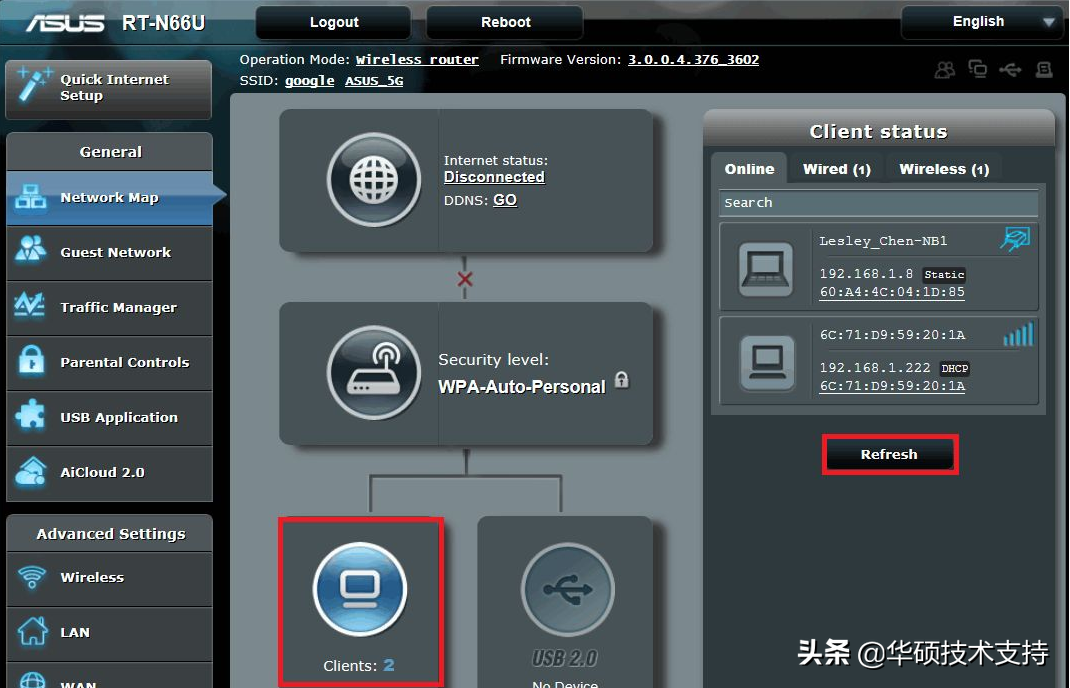The image size is (1070, 688).
Task: Click the wireless router icon beside Security level
Action: click(373, 373)
